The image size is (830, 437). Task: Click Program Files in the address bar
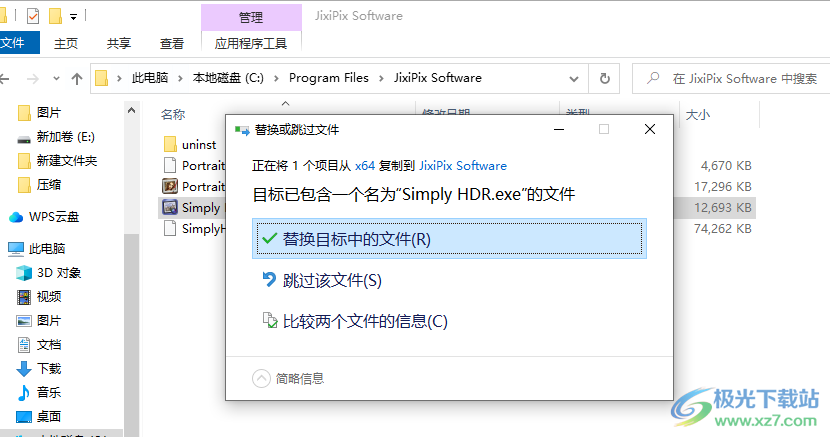click(x=329, y=78)
